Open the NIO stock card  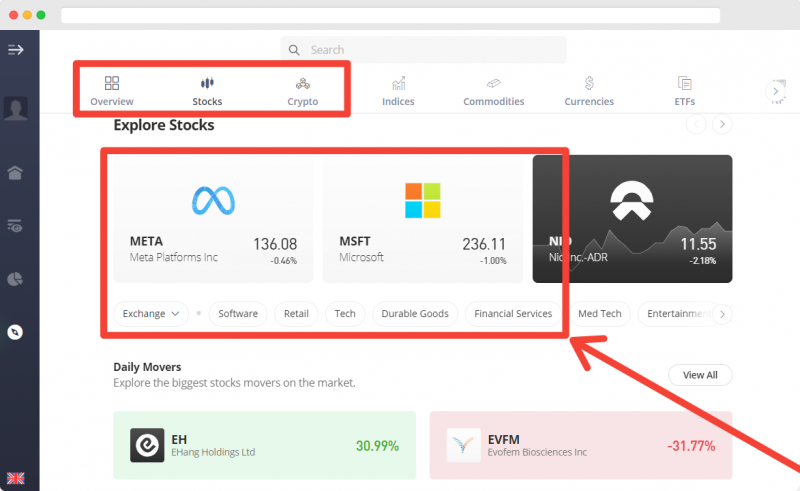point(632,219)
